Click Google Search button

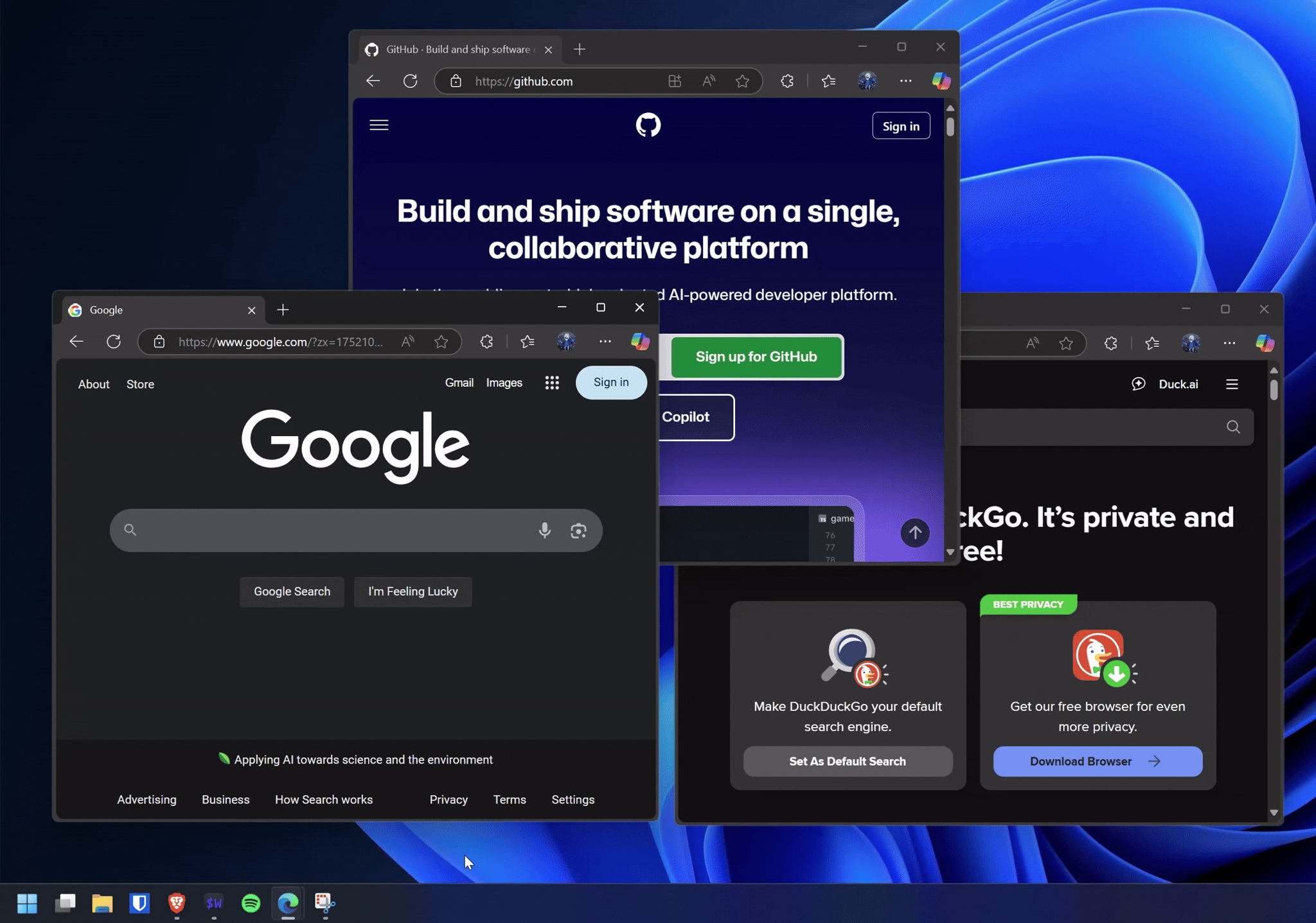292,592
